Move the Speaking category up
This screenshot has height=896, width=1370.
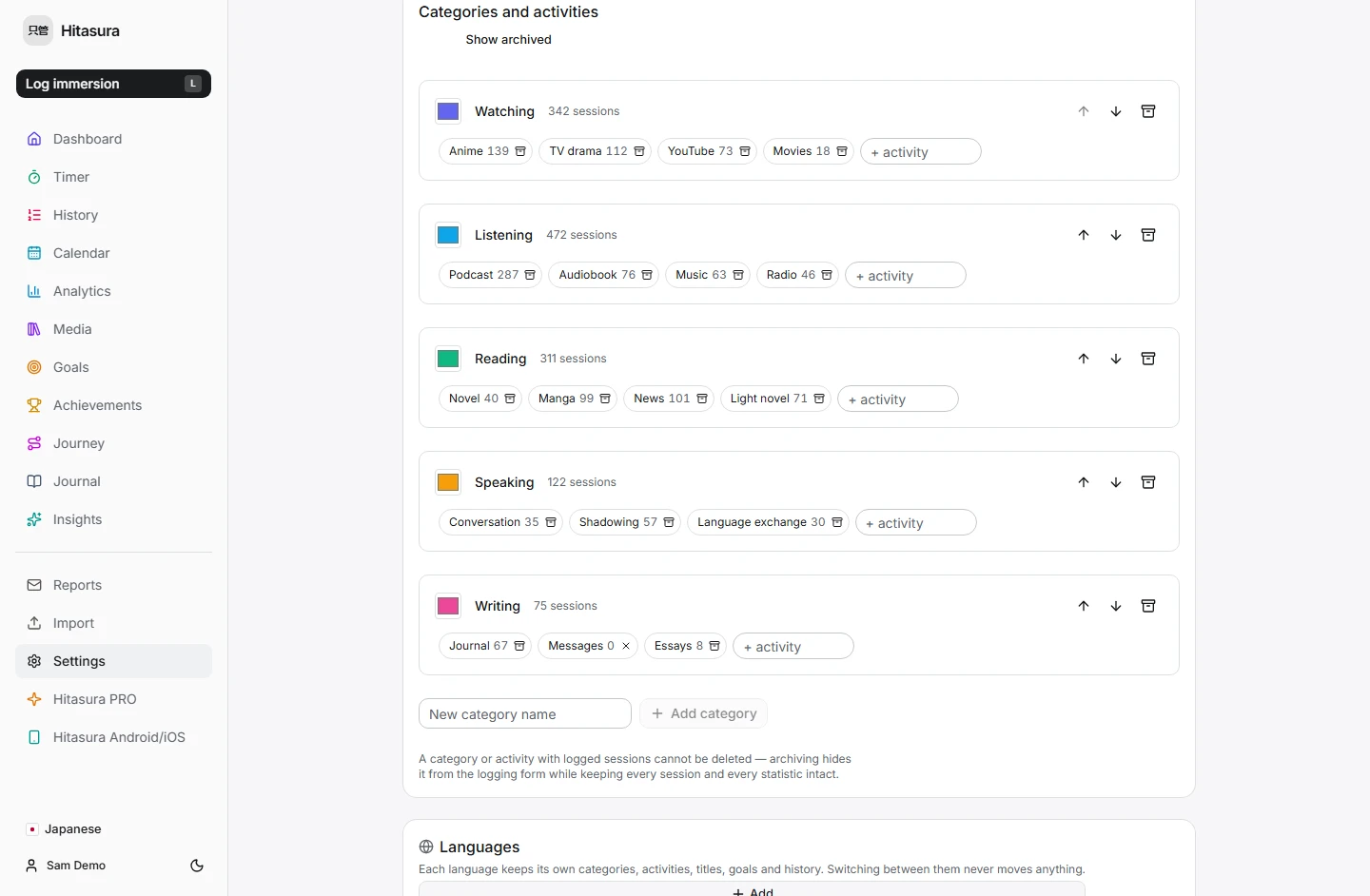coord(1084,482)
